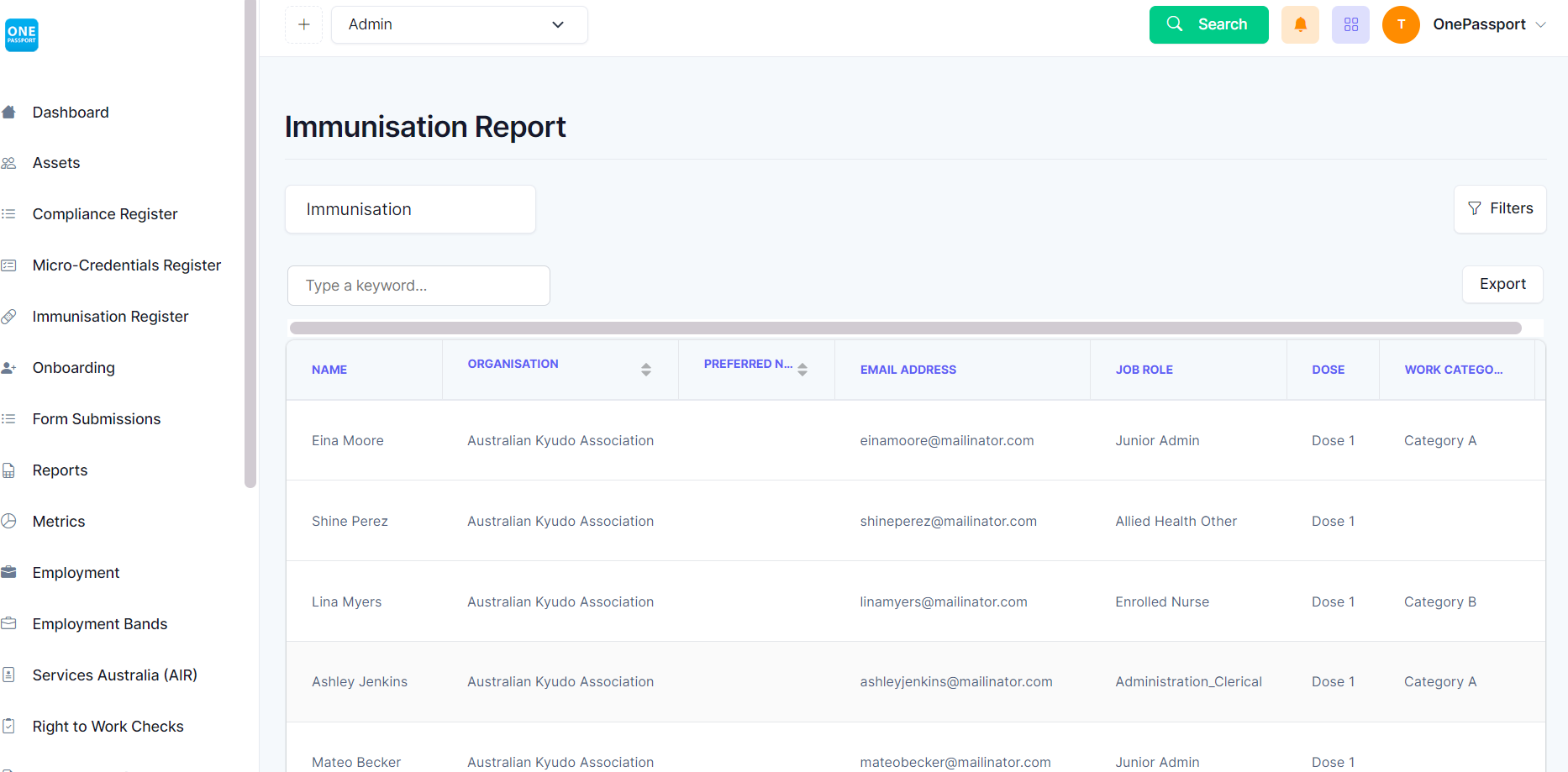The height and width of the screenshot is (772, 1568).
Task: Click the horizontal table scrollbar
Action: 906,328
